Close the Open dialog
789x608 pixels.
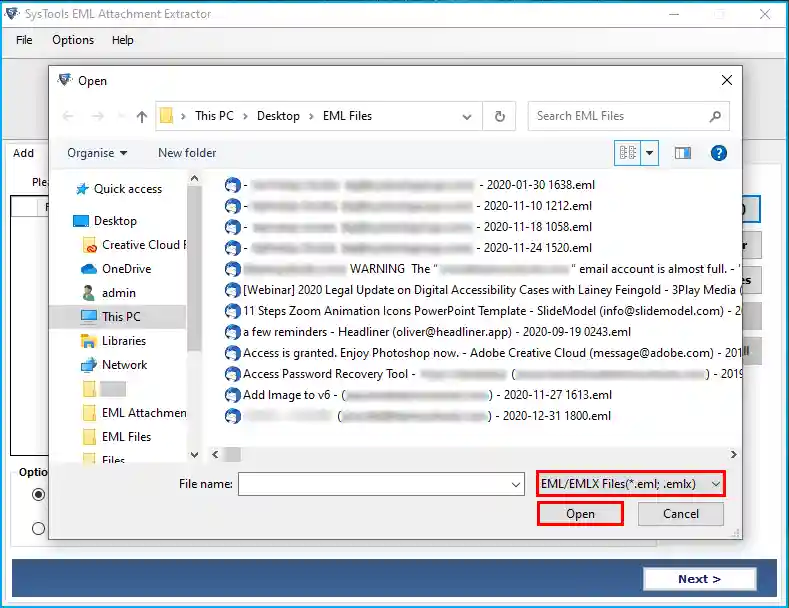726,80
